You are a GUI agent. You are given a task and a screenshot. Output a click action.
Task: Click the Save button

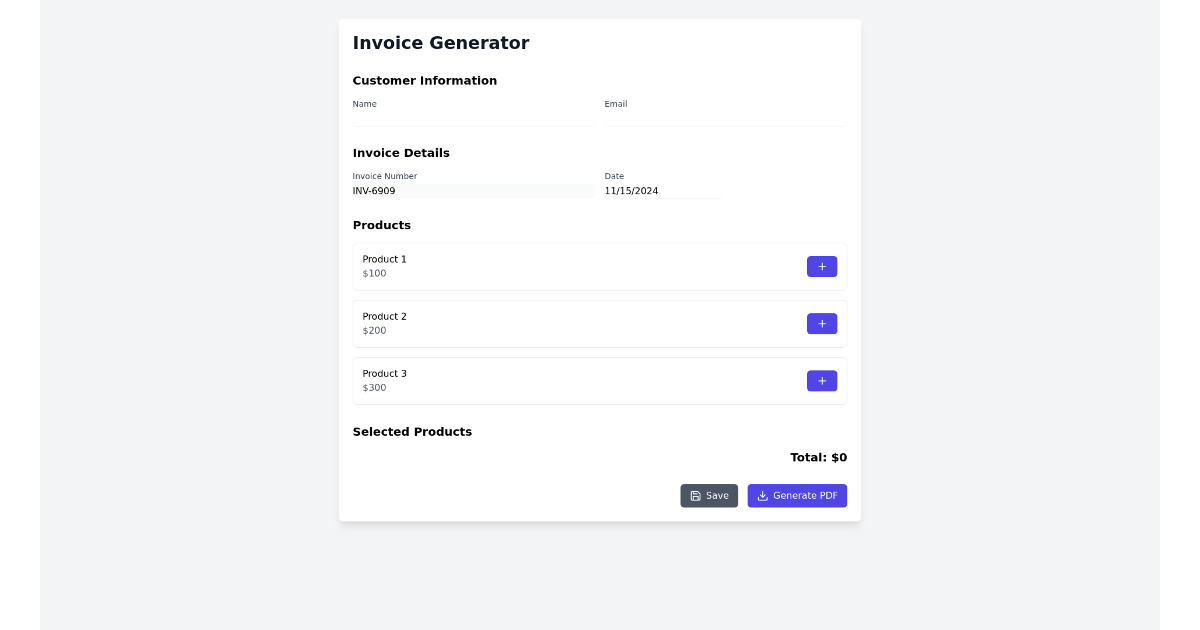pos(709,495)
